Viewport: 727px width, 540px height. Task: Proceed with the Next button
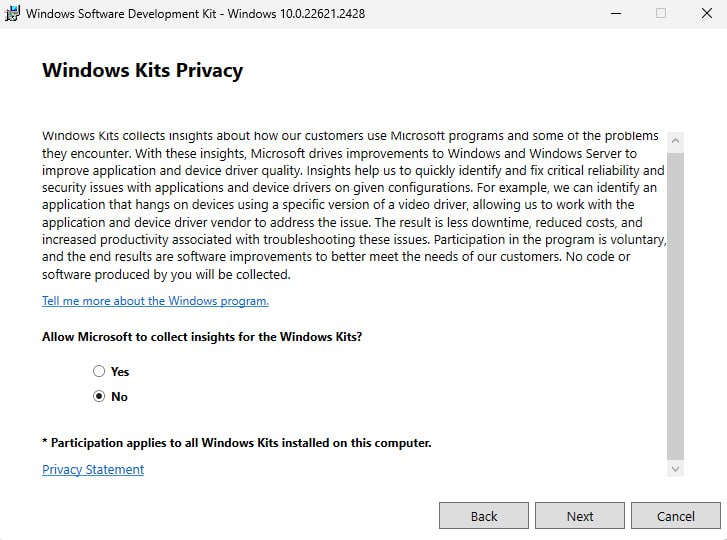click(580, 516)
